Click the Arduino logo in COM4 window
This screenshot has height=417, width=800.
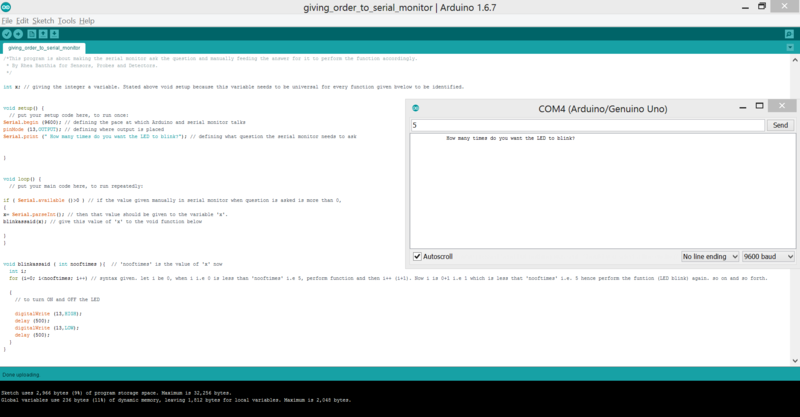415,107
